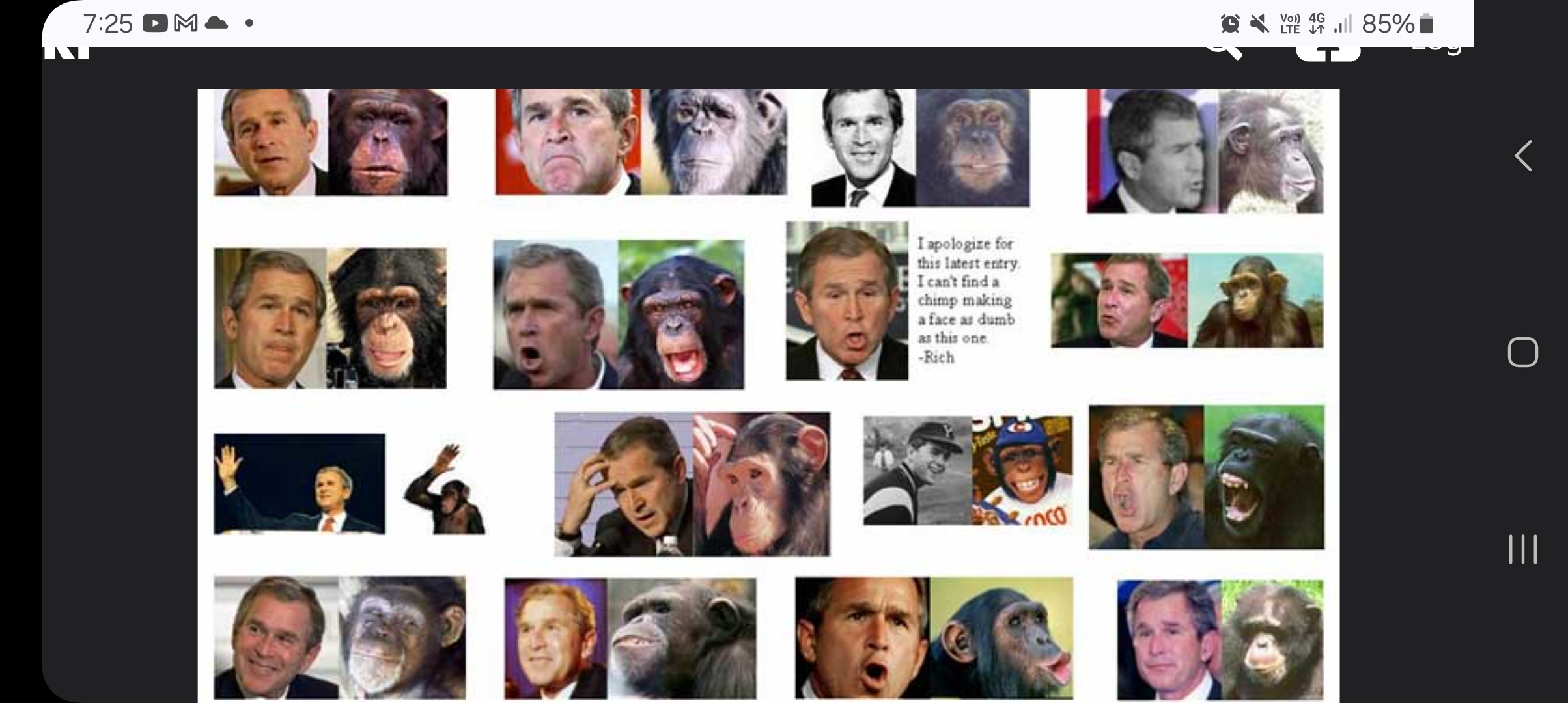Go back using the navigation chevron

point(1522,156)
